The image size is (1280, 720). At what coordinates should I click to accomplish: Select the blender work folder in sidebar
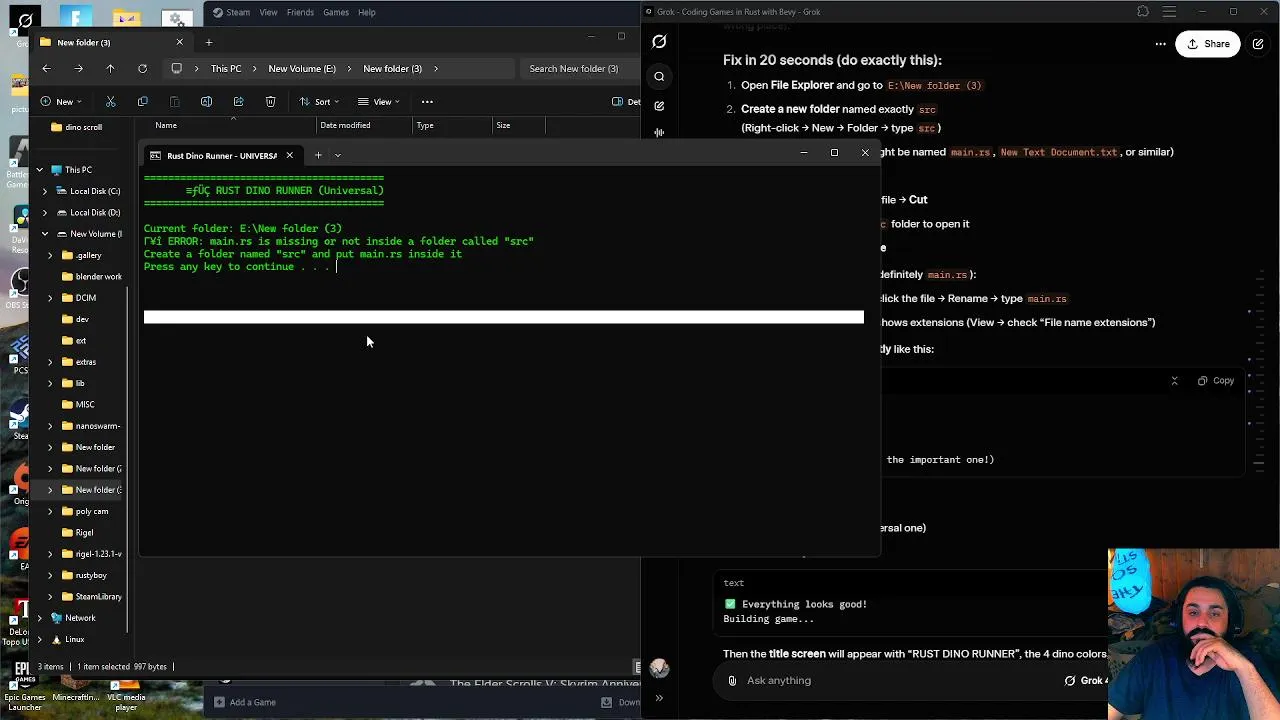pyautogui.click(x=98, y=276)
